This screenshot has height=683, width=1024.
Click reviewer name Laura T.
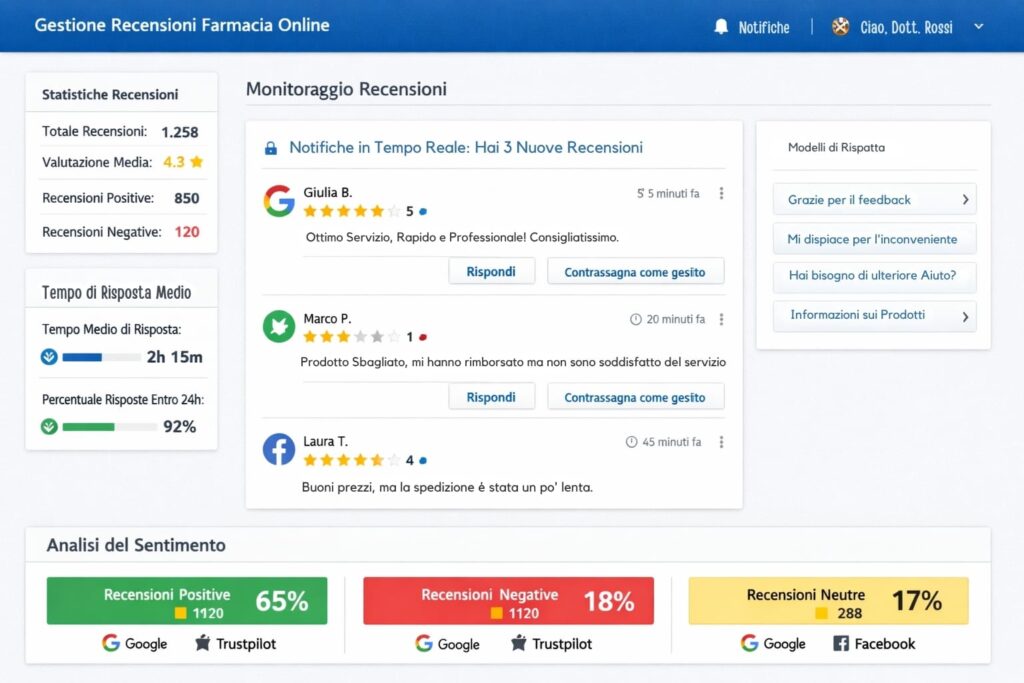[x=325, y=441]
